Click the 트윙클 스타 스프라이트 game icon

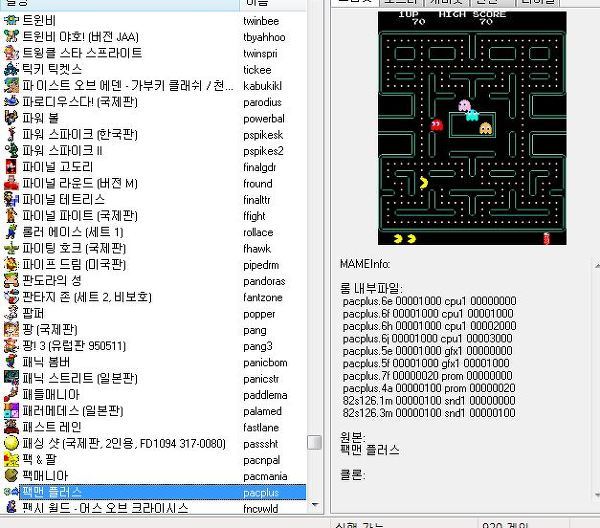pyautogui.click(x=11, y=53)
